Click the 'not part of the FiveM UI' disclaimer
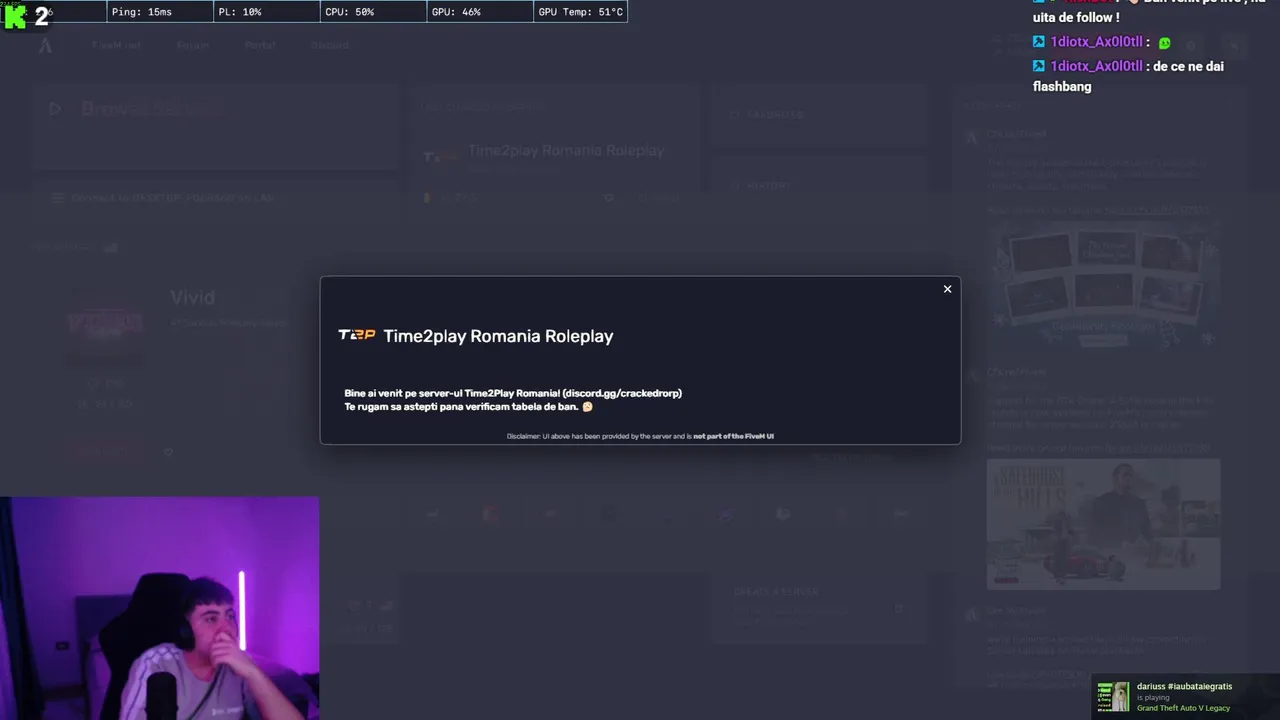Viewport: 1280px width, 720px height. pos(733,436)
